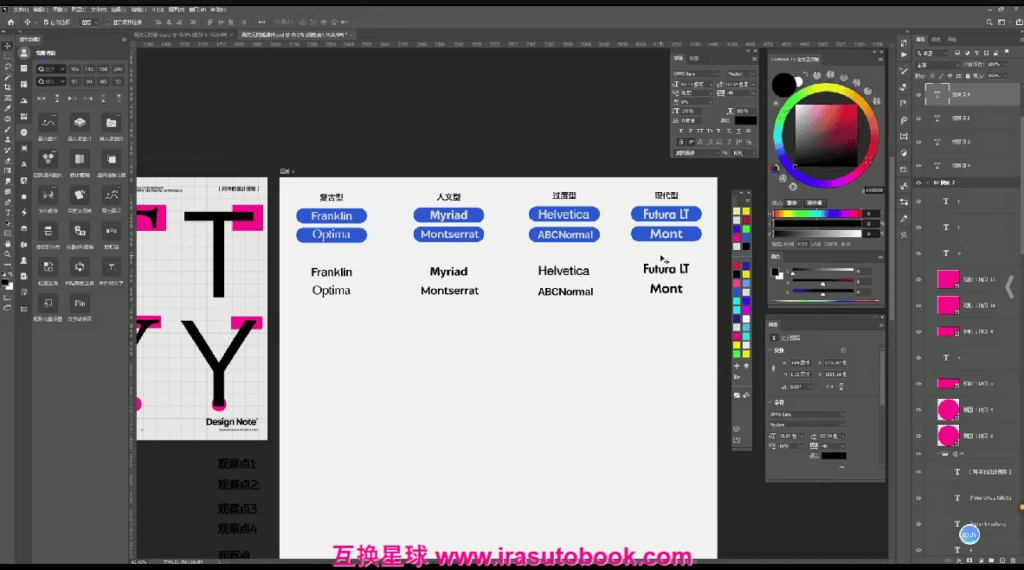Image resolution: width=1024 pixels, height=570 pixels.
Task: Hide the selected top text layer
Action: pos(919,95)
